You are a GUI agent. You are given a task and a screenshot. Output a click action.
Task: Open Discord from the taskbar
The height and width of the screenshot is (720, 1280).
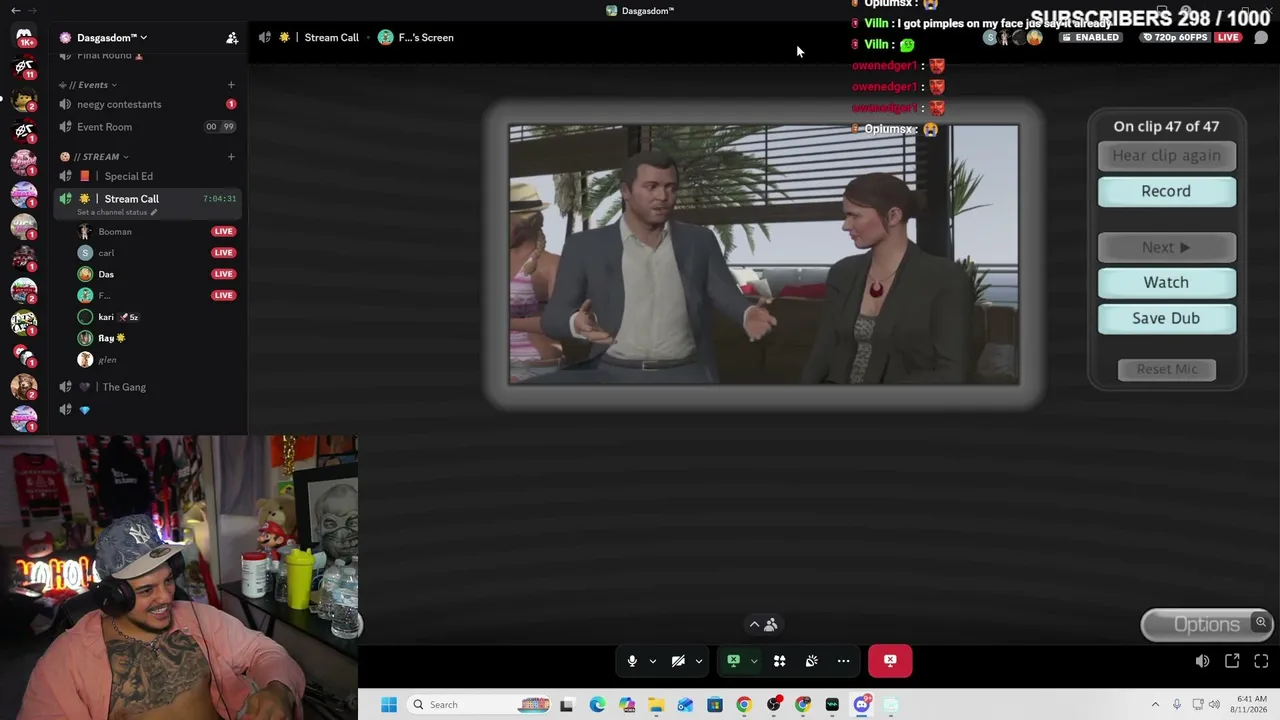point(862,705)
